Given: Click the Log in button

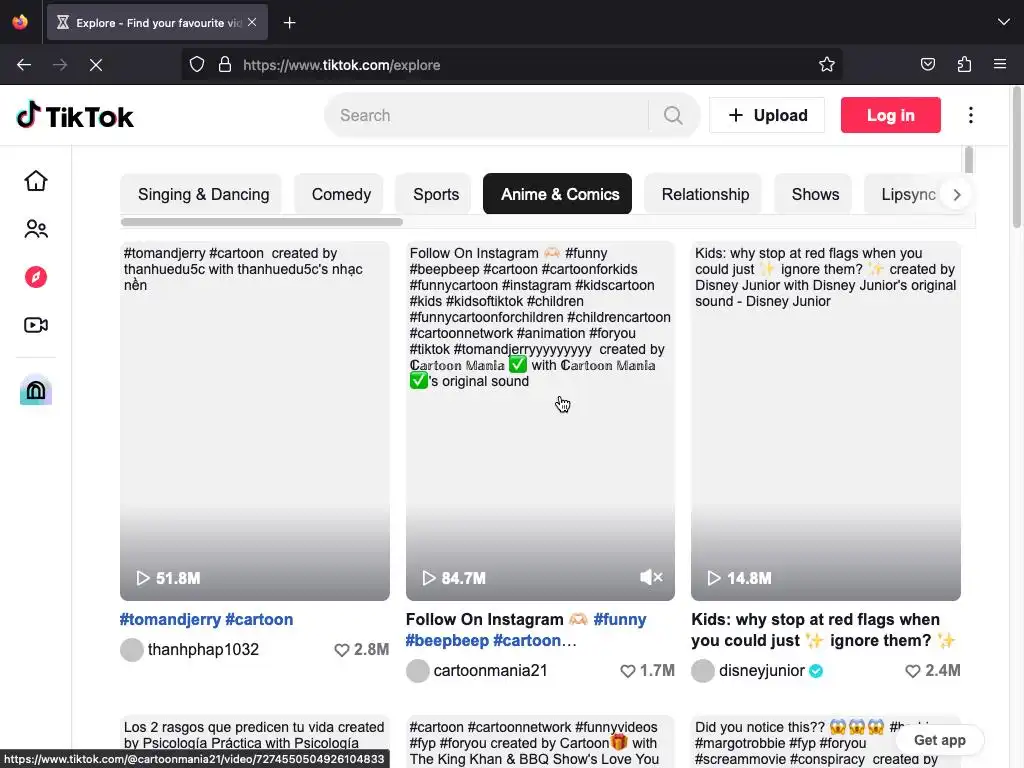Looking at the screenshot, I should [x=891, y=115].
